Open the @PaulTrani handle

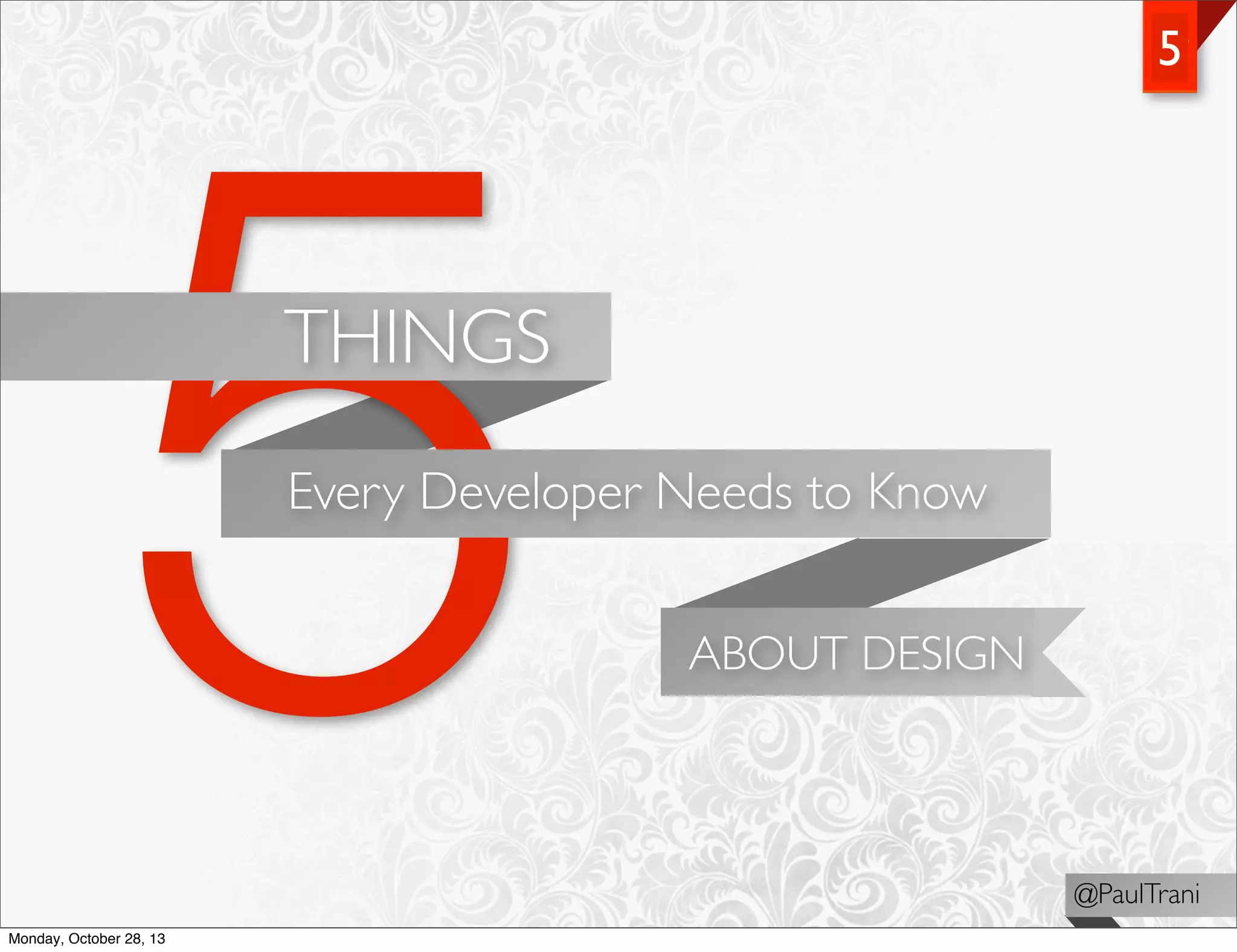coord(1136,894)
